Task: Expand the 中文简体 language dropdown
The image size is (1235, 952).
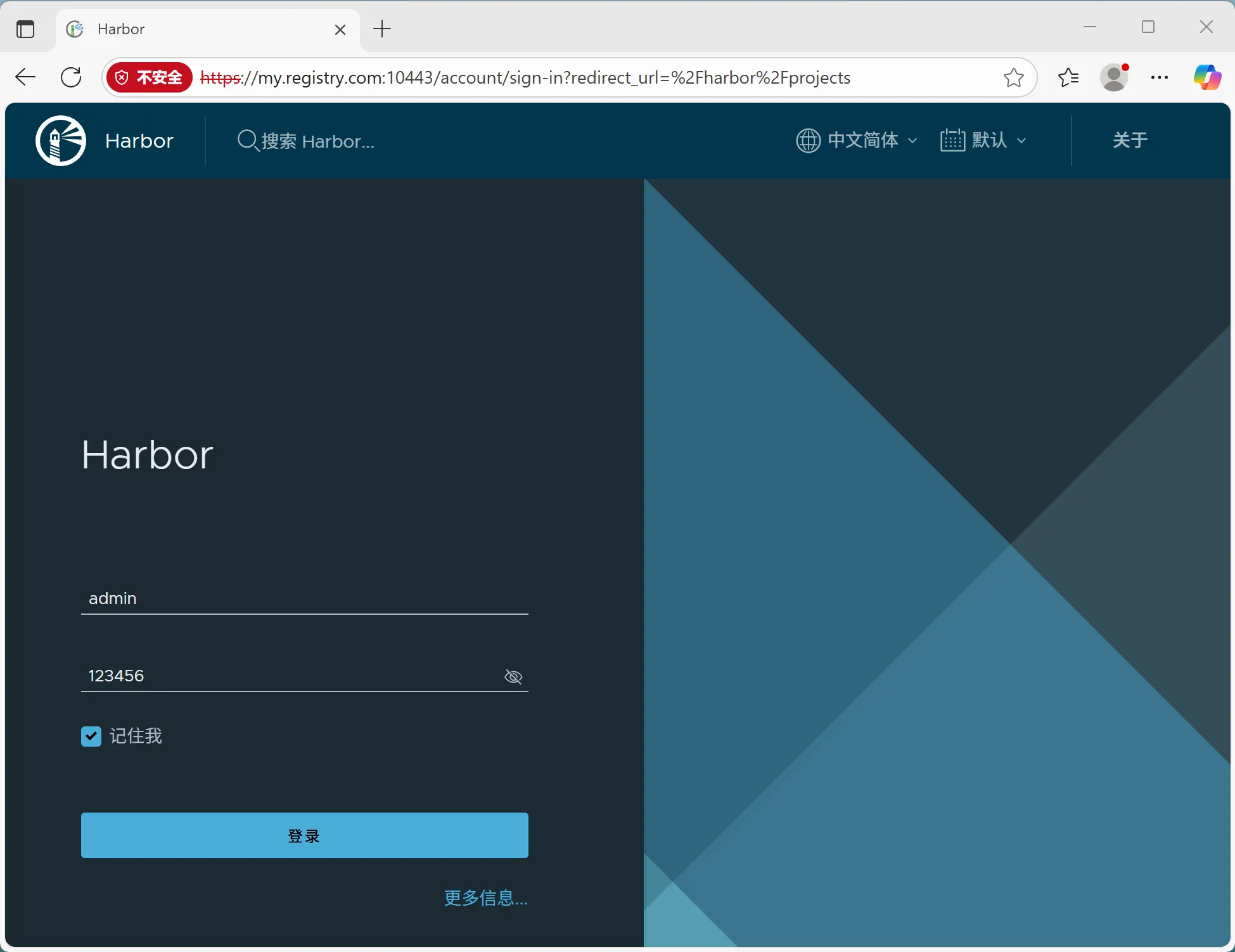Action: (863, 140)
